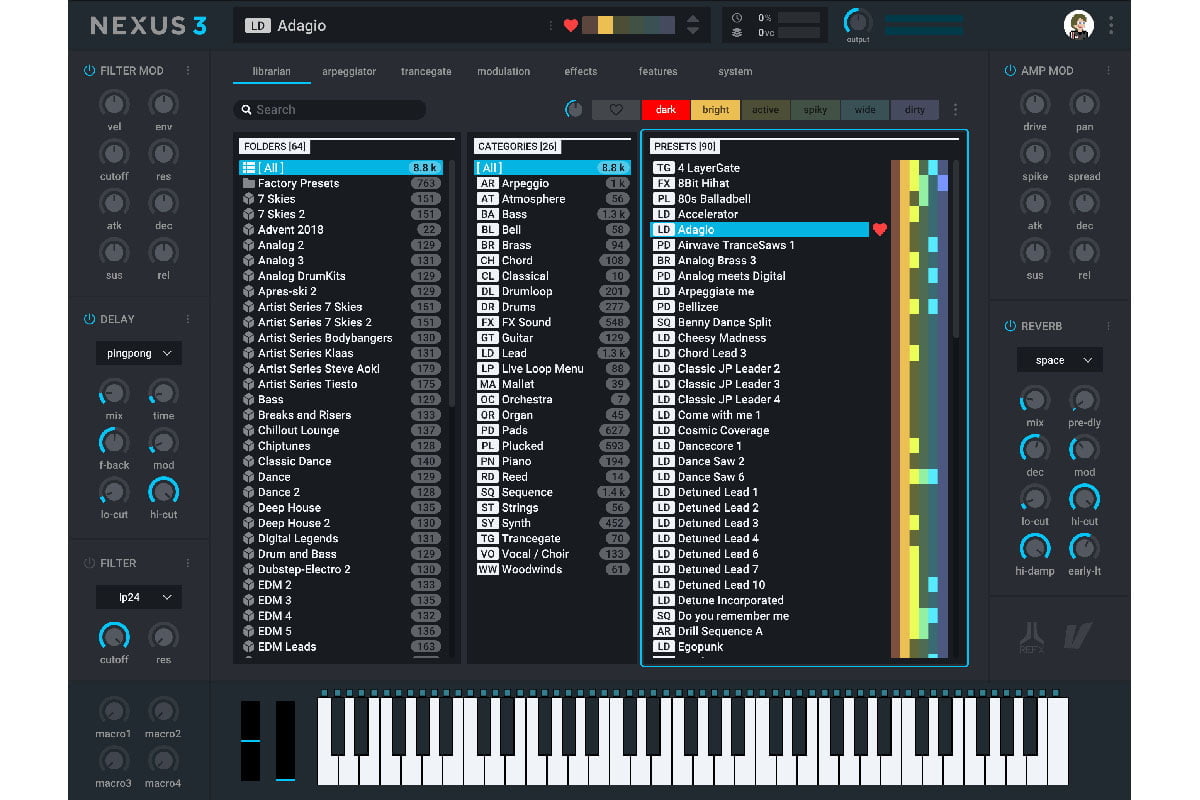Toggle the 'dark' tag filter
Screen dimensions: 1200x800
coord(666,110)
